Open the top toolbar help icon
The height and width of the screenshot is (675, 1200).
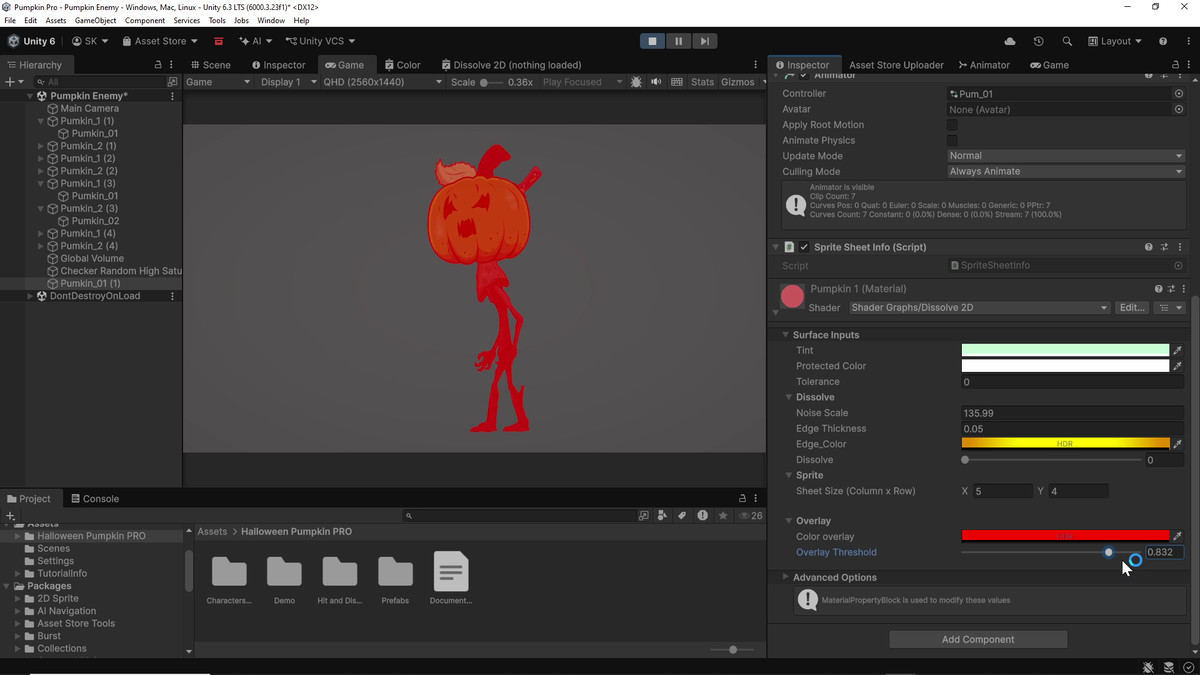[1163, 41]
